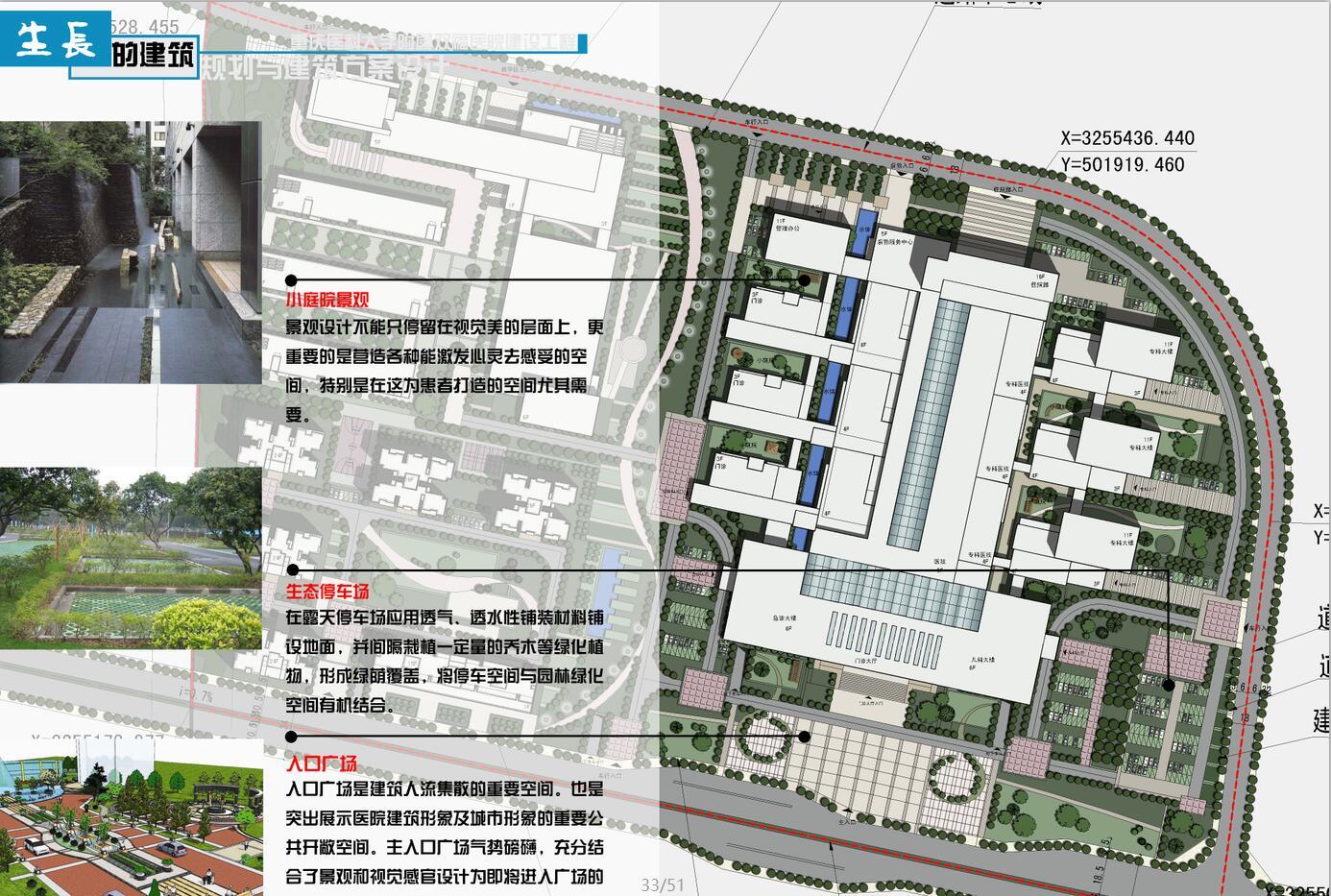Click the courtyard water-feature photo thumbnail
The height and width of the screenshot is (896, 1331).
click(131, 253)
